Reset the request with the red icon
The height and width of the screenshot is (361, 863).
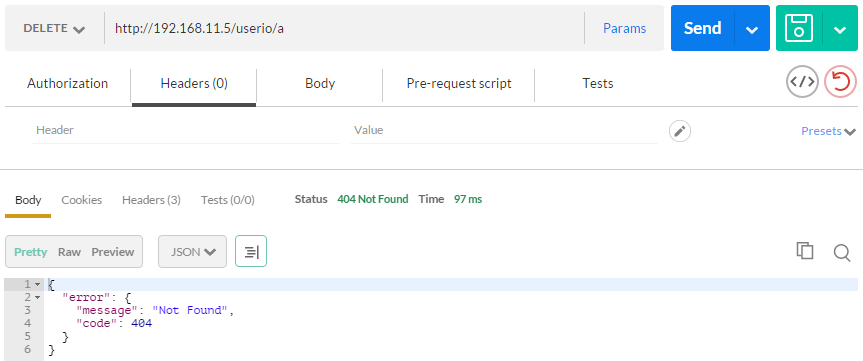[x=840, y=82]
